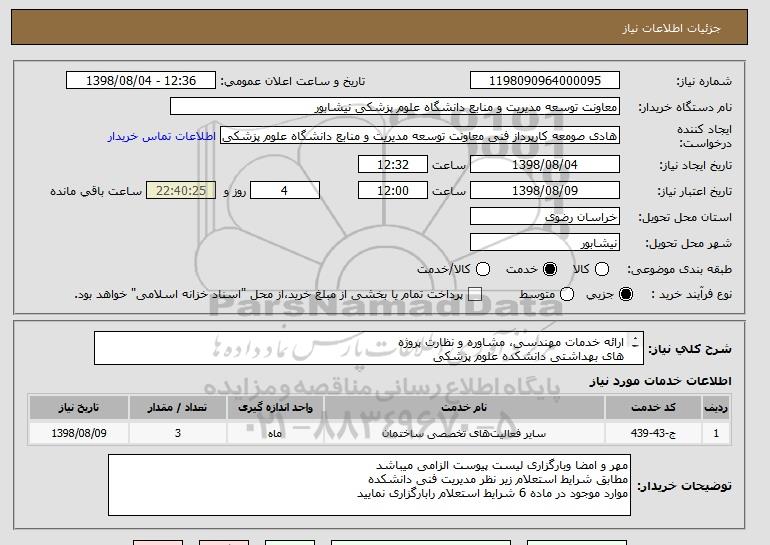770x545 pixels.
Task: Click the row number cell 1
Action: (716, 433)
